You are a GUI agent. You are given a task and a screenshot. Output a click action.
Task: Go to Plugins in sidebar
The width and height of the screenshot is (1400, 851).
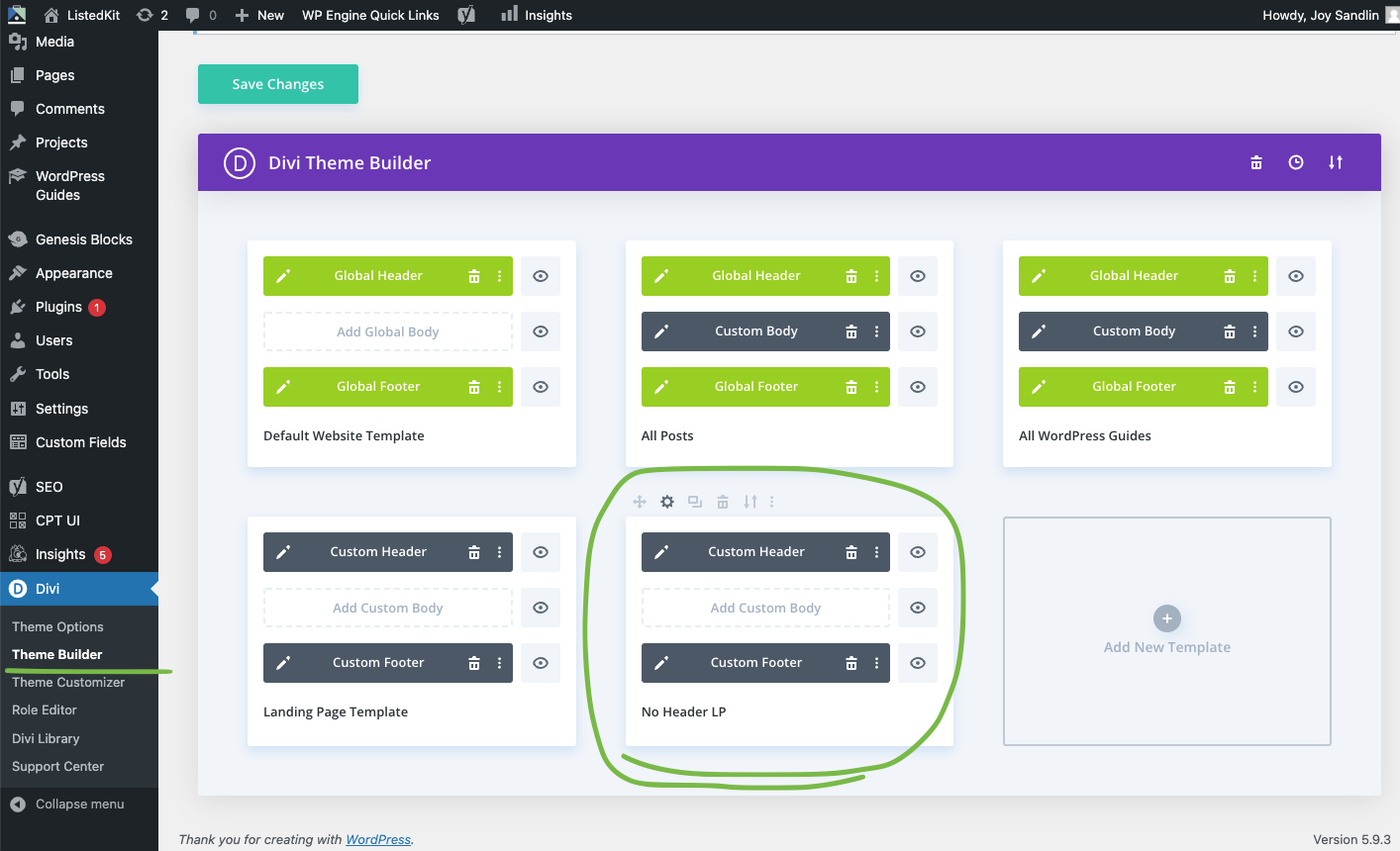(x=58, y=307)
